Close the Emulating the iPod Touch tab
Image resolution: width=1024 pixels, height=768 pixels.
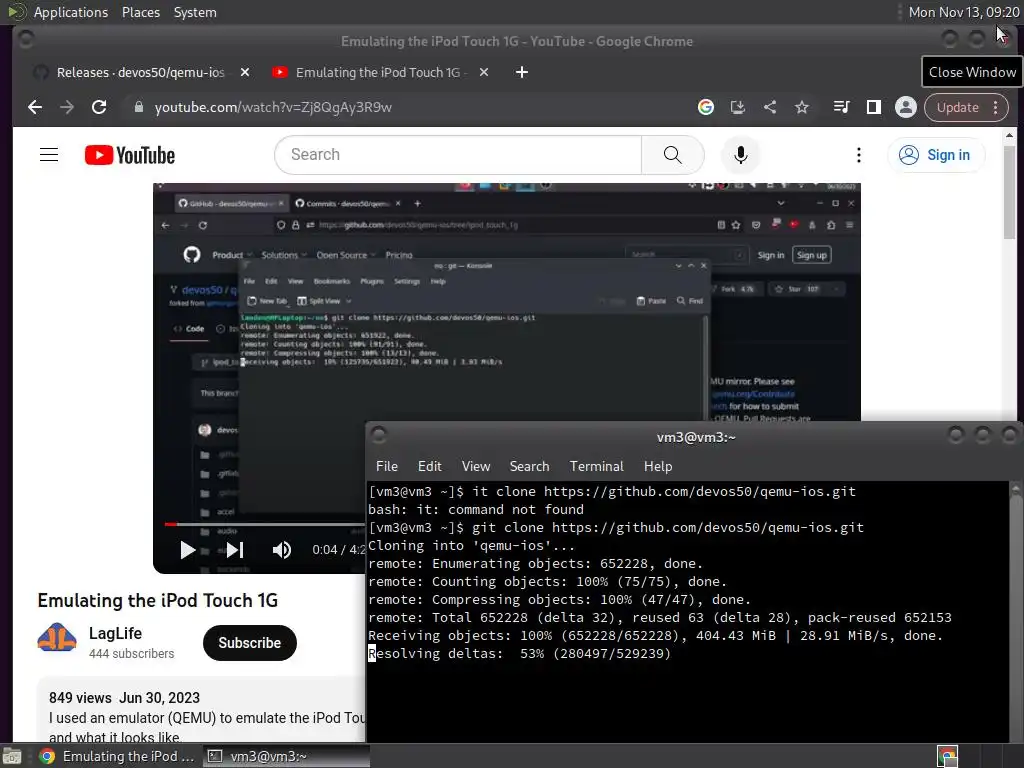(x=484, y=72)
